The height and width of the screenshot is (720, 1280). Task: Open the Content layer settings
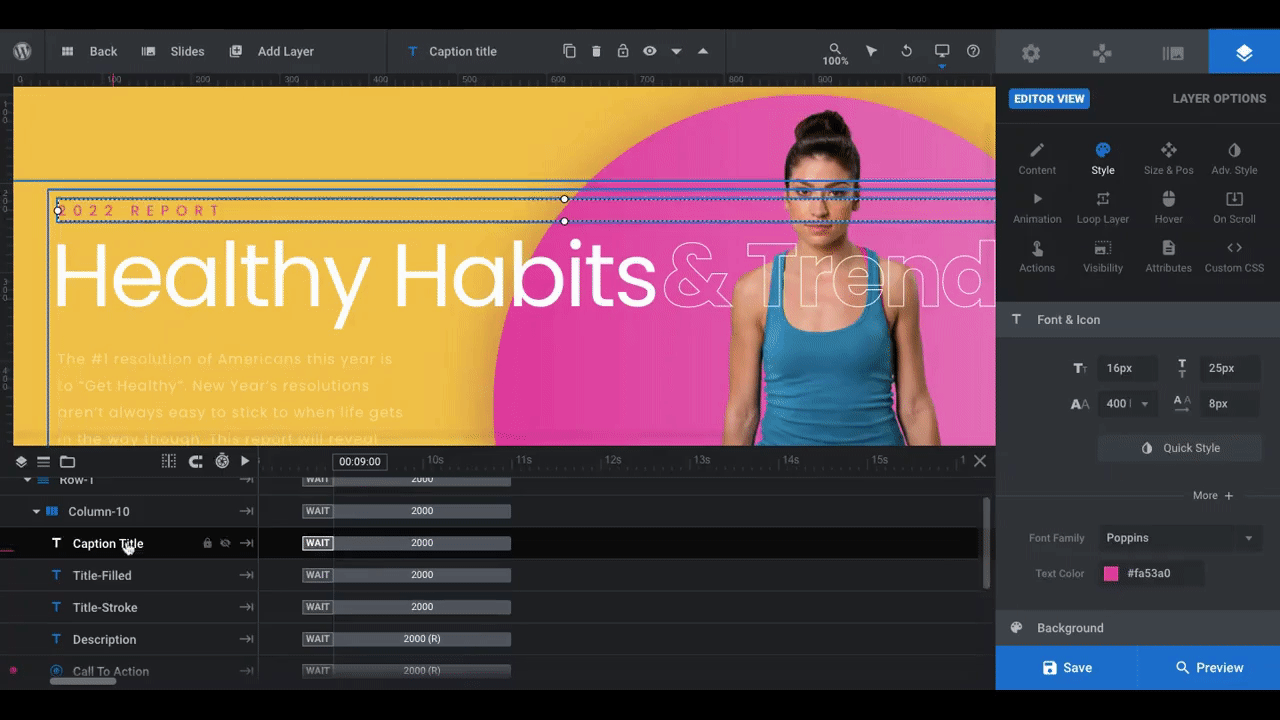(1037, 158)
